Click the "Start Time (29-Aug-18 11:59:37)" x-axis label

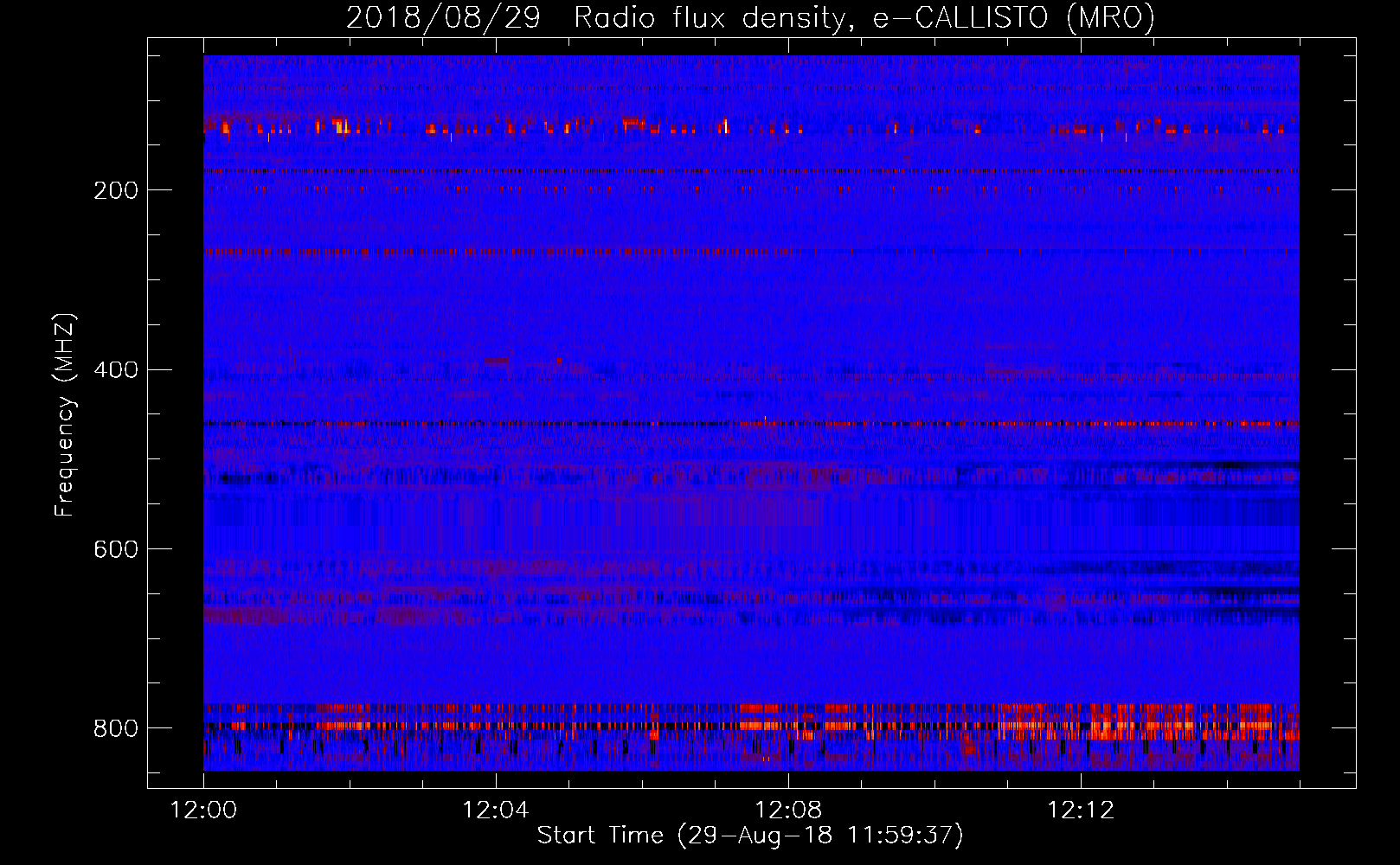tap(750, 836)
